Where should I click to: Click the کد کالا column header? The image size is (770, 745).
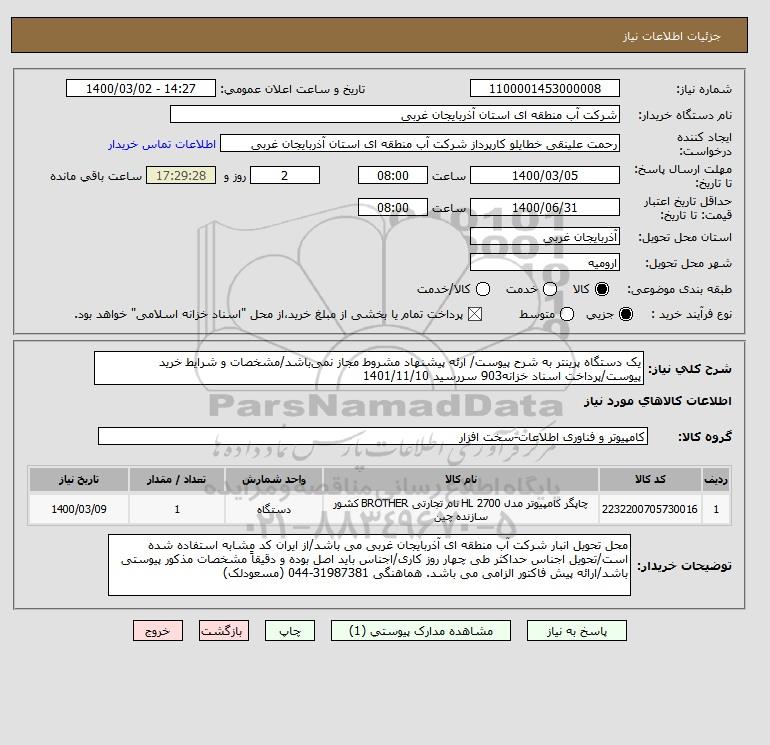point(650,479)
